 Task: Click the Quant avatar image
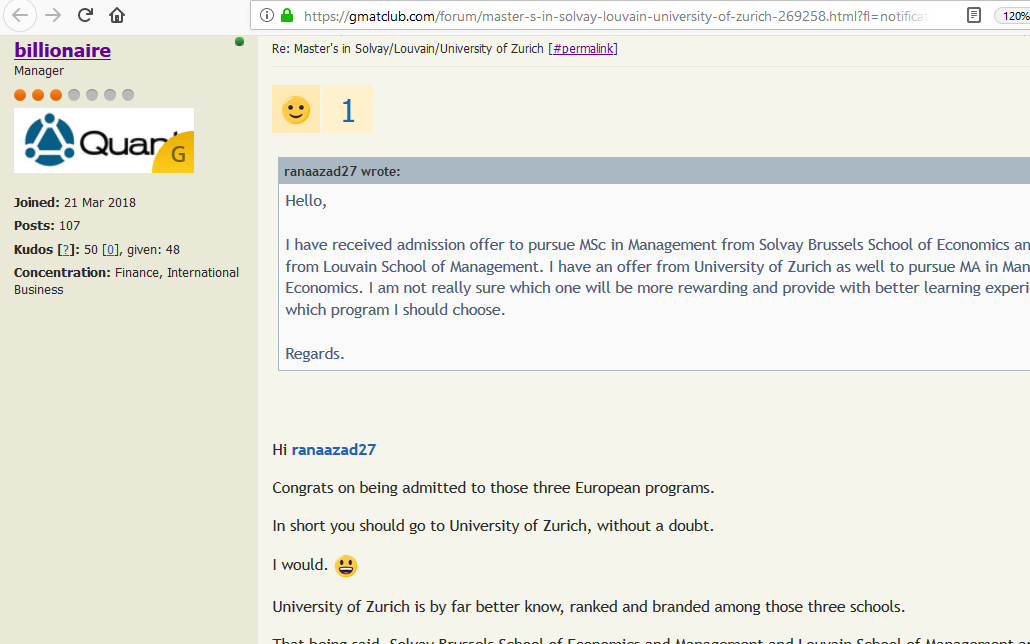pyautogui.click(x=104, y=141)
